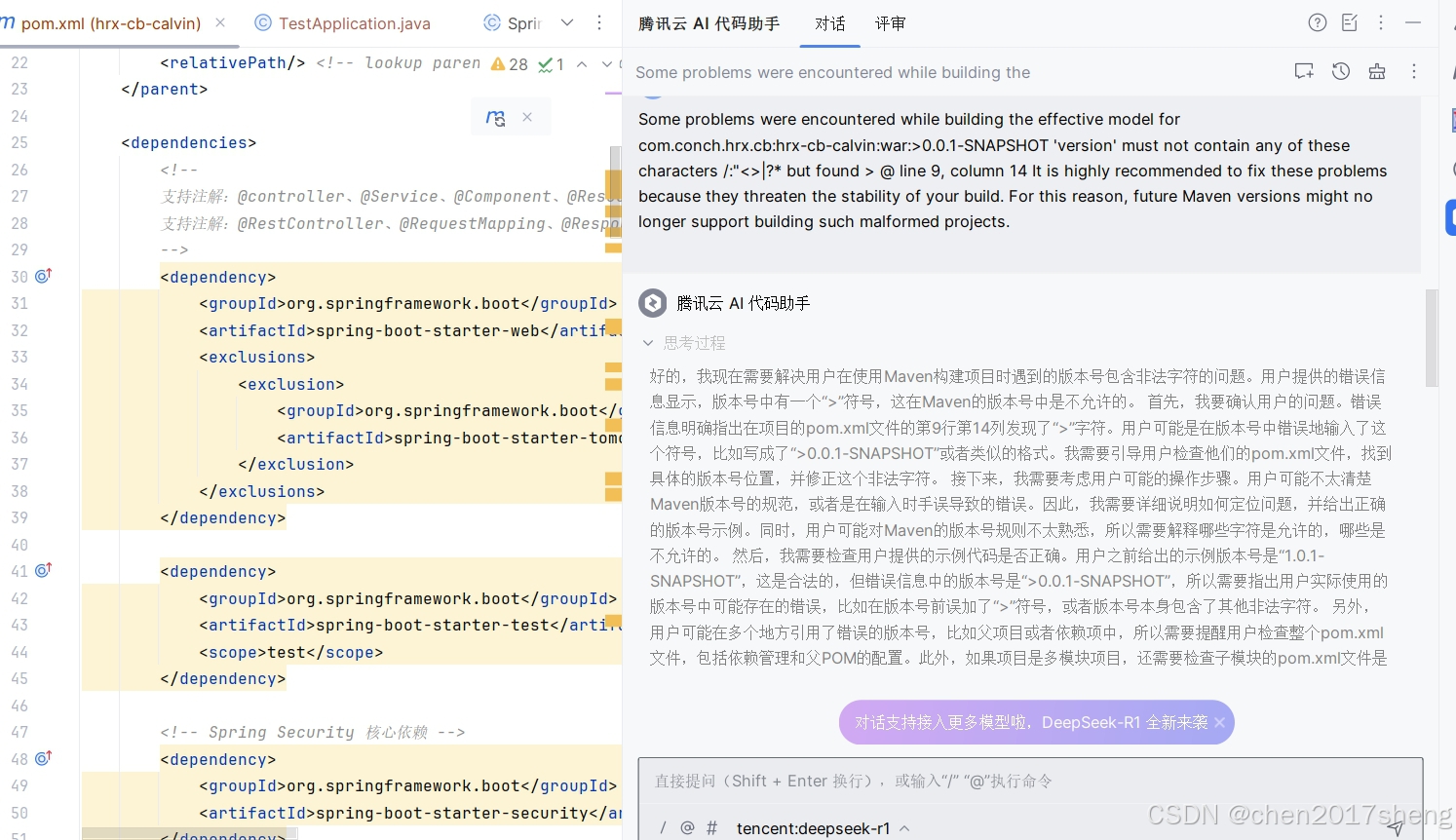Load Maven changes via floating reload icon
1456x840 pixels.
[495, 118]
